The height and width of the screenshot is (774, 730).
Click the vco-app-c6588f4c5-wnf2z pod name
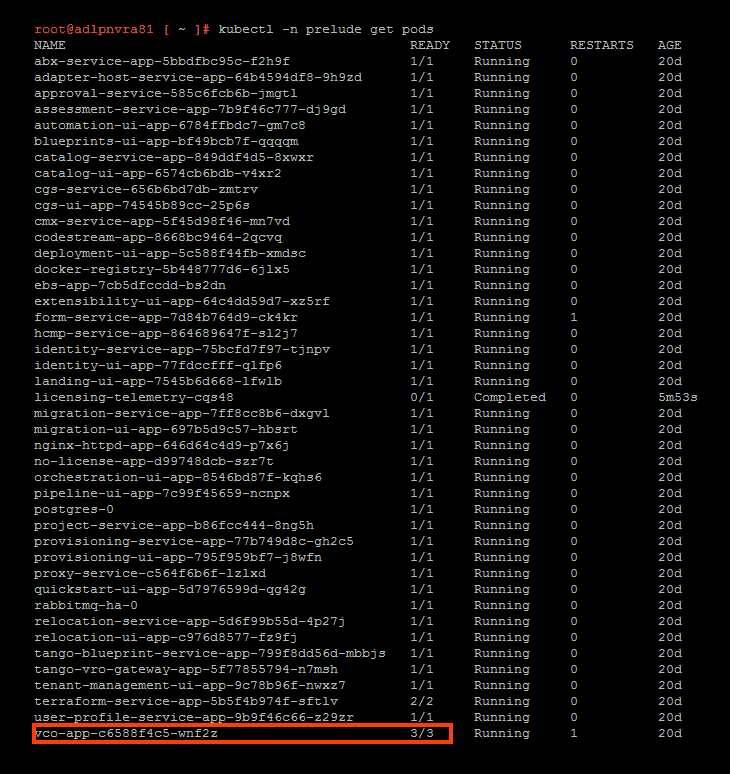[x=126, y=733]
